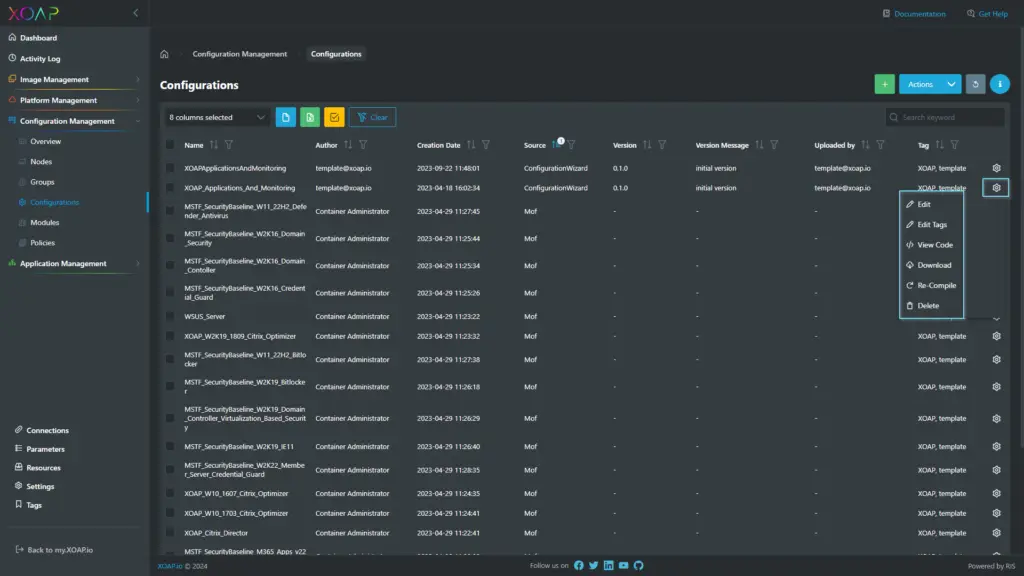Screen dimensions: 1024x576
Task: Open YouTube link in footer
Action: pyautogui.click(x=623, y=566)
